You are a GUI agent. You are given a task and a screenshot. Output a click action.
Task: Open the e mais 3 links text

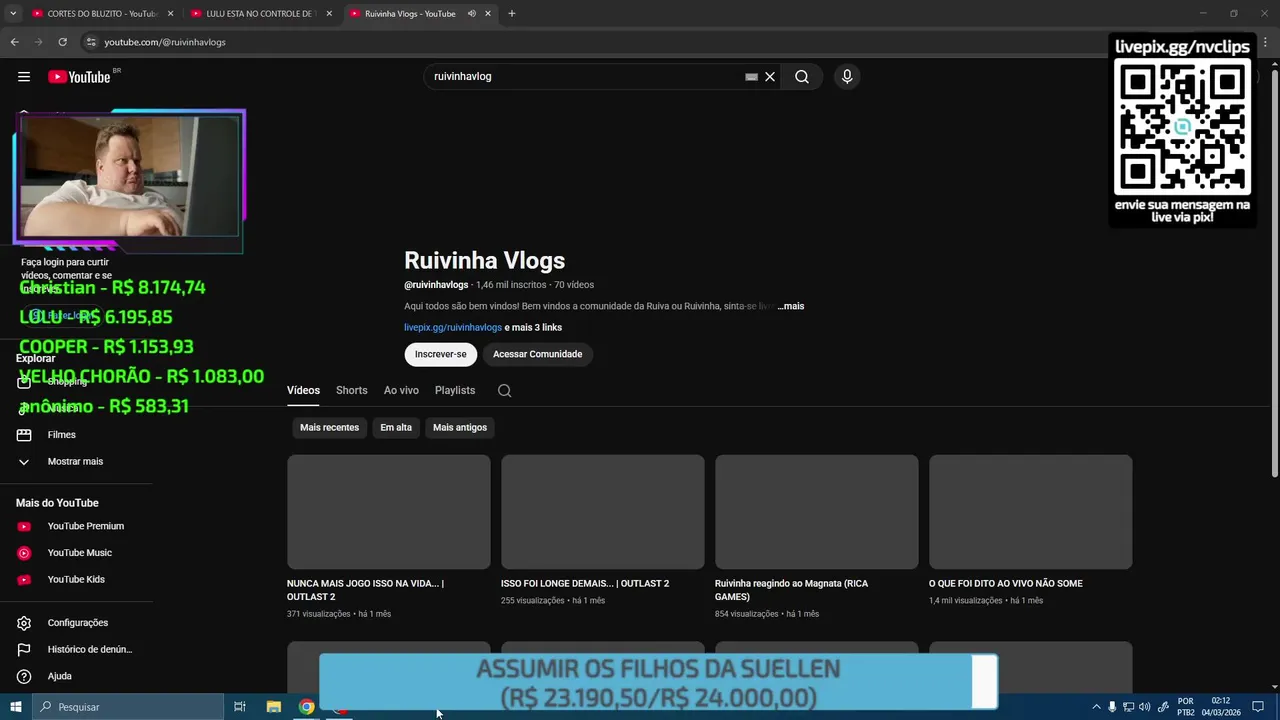coord(533,328)
